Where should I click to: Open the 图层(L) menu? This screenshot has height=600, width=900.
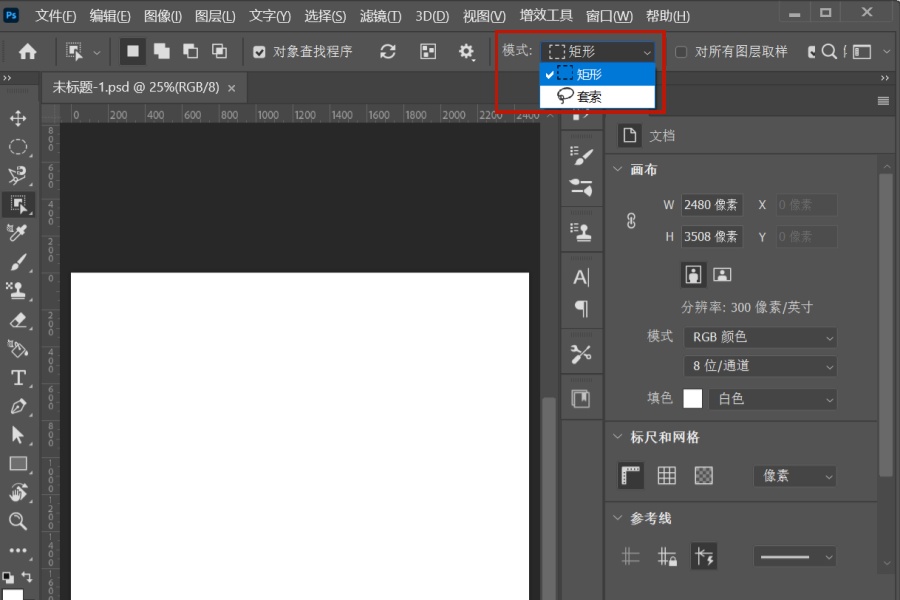[x=215, y=16]
